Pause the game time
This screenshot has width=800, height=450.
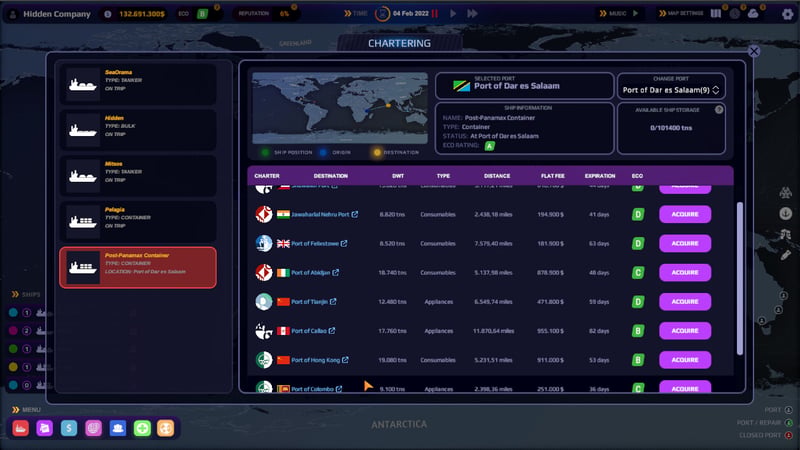click(x=435, y=13)
